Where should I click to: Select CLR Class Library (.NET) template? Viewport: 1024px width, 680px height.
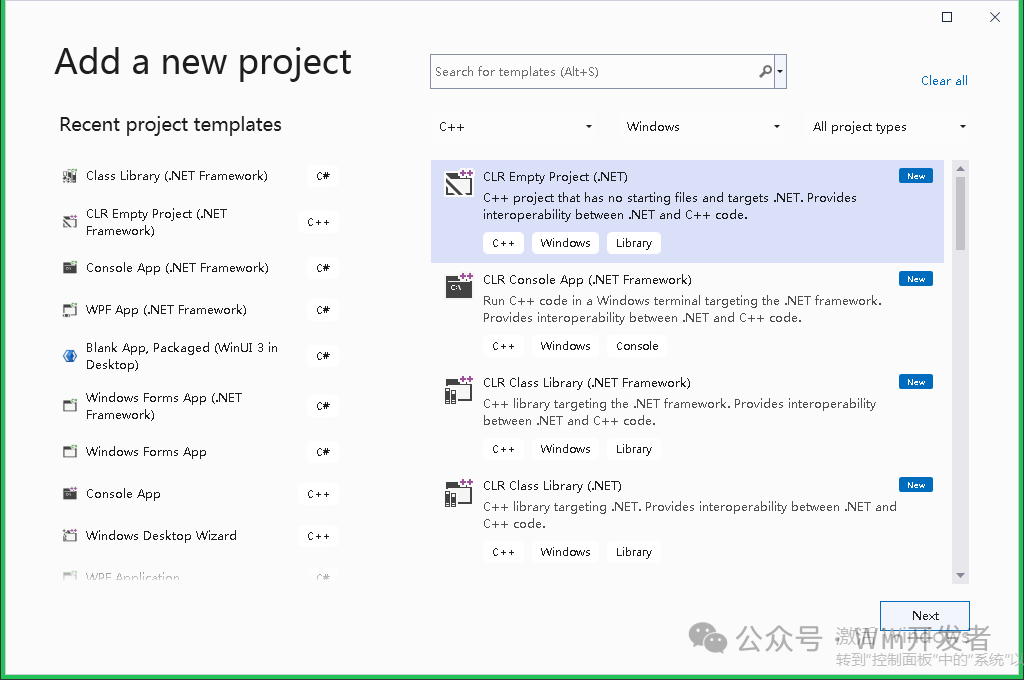tap(687, 521)
